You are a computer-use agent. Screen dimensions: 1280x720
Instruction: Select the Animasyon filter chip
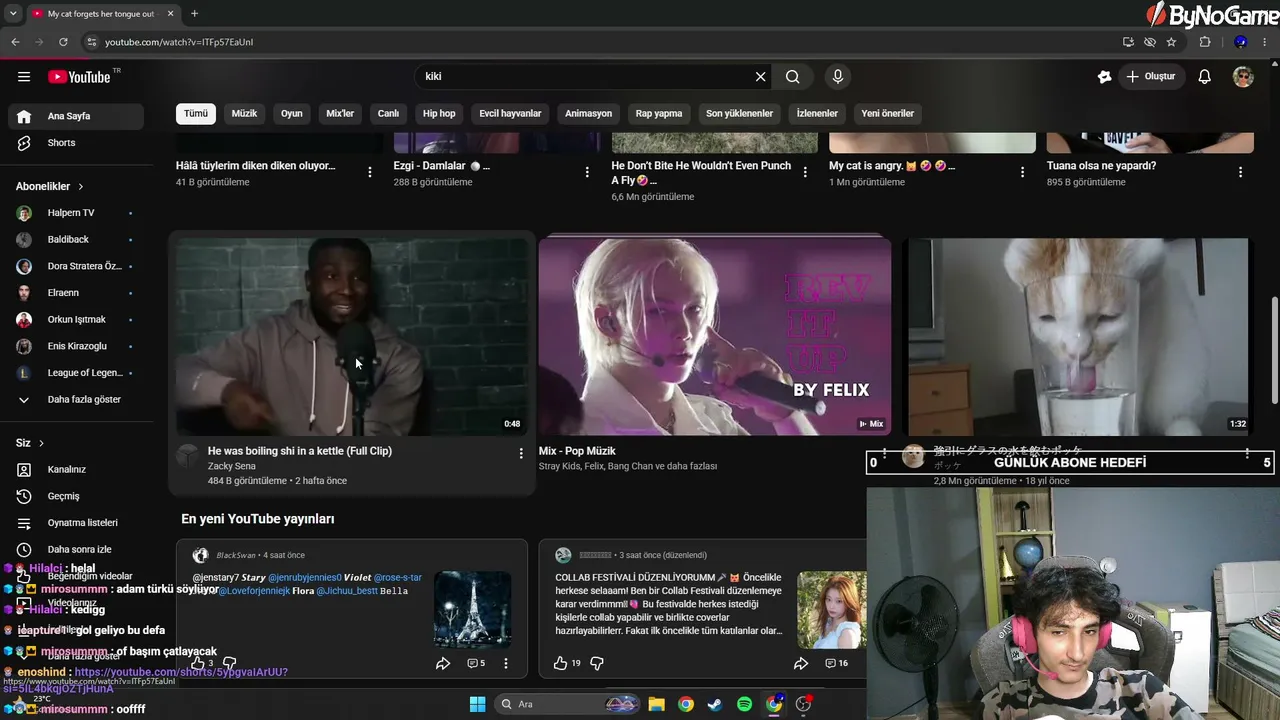coord(588,113)
